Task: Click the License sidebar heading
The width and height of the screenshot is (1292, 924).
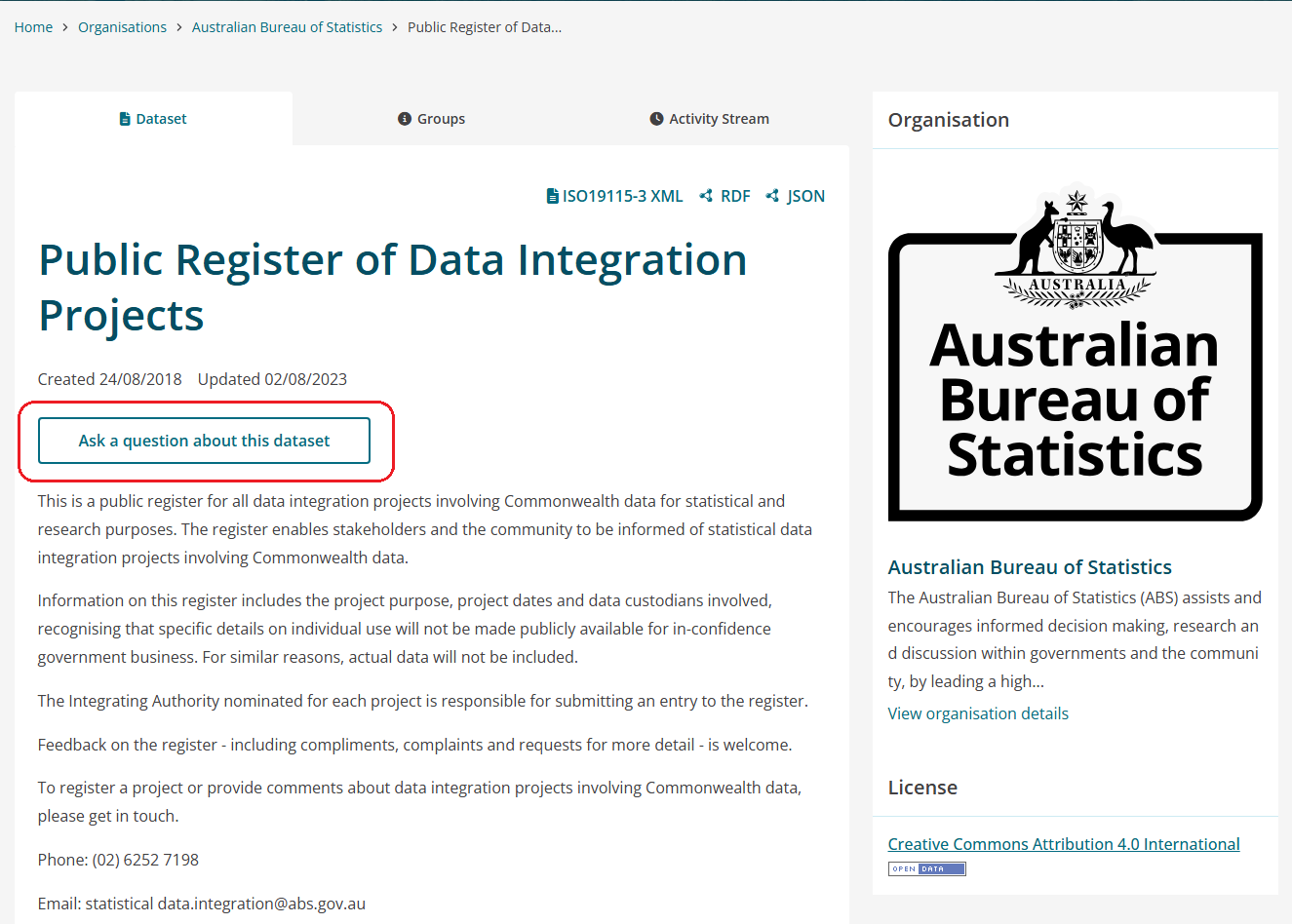Action: coord(922,788)
